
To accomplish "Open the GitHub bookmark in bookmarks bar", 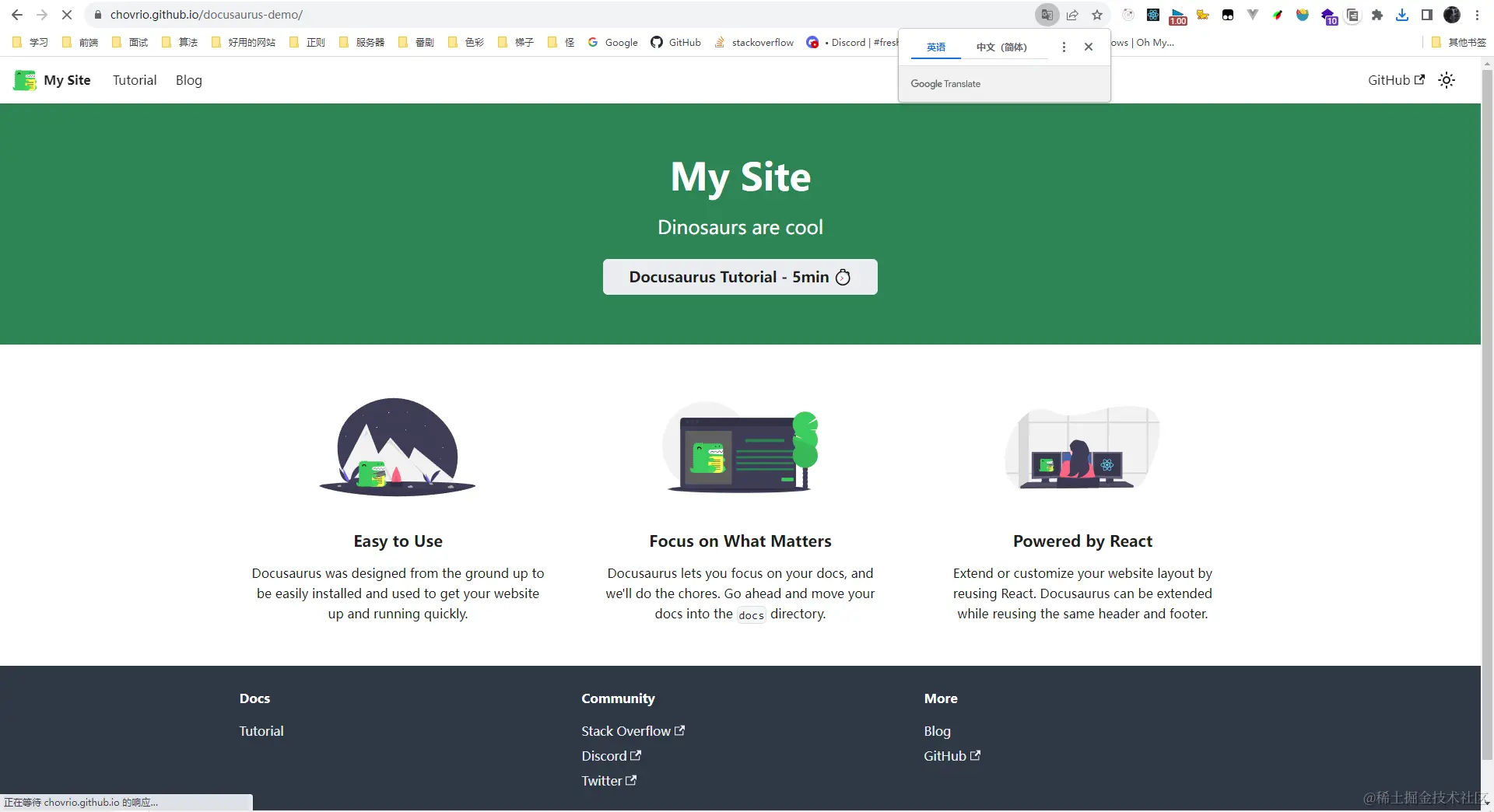I will click(x=676, y=42).
